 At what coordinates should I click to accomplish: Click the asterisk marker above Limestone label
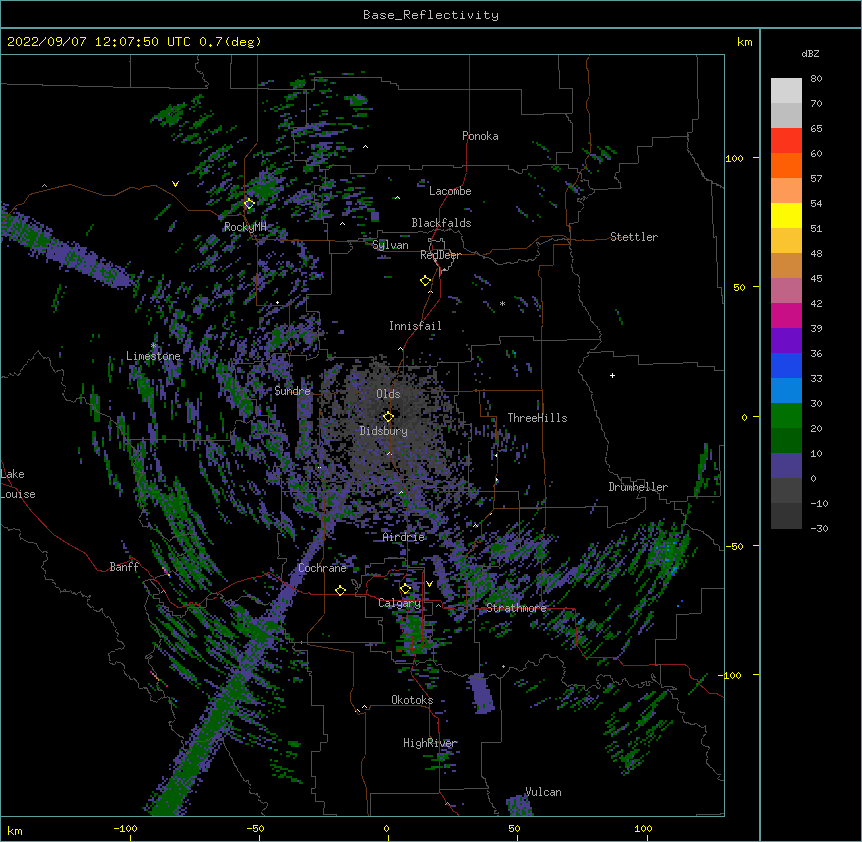click(x=153, y=346)
